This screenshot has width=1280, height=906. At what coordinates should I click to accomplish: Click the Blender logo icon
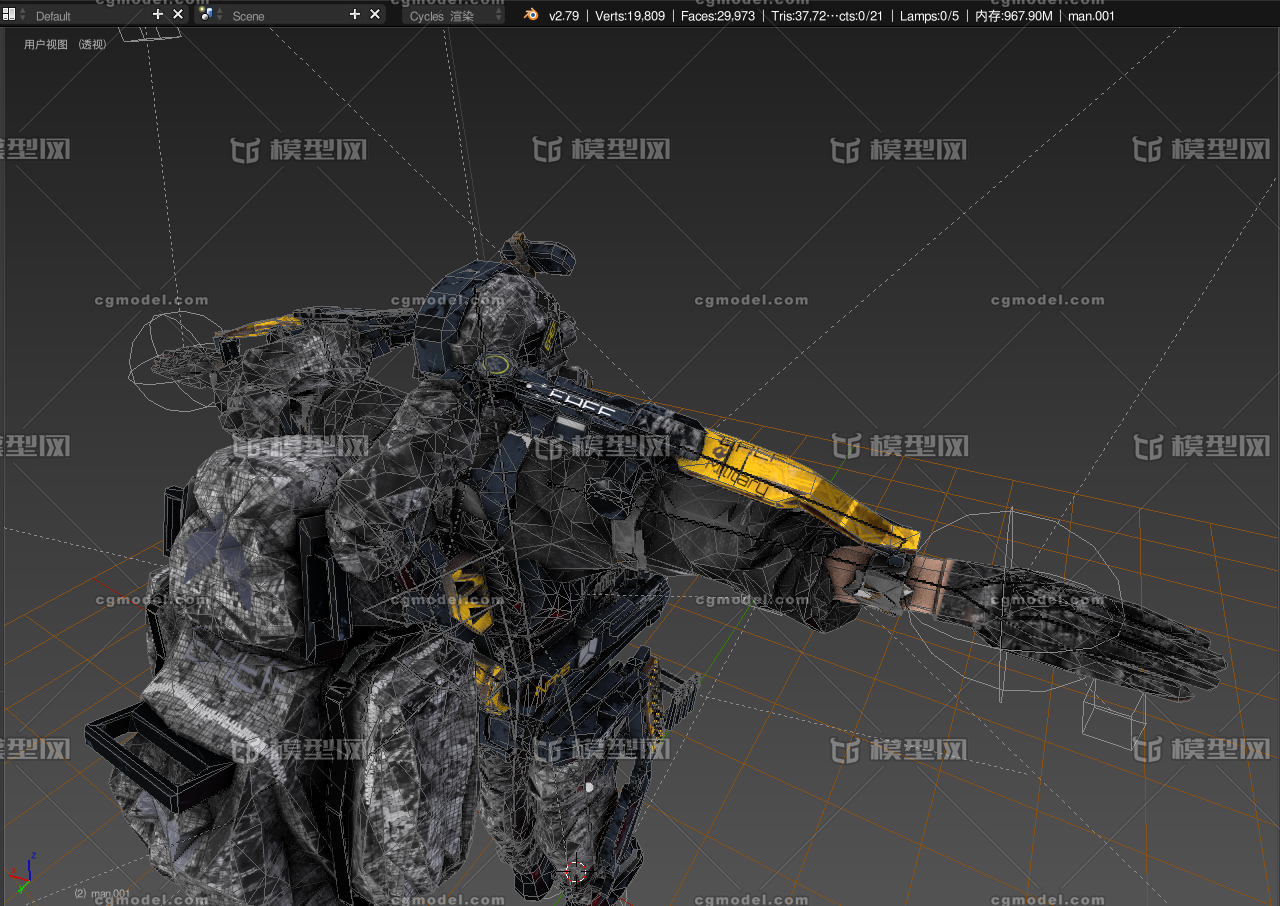(531, 15)
